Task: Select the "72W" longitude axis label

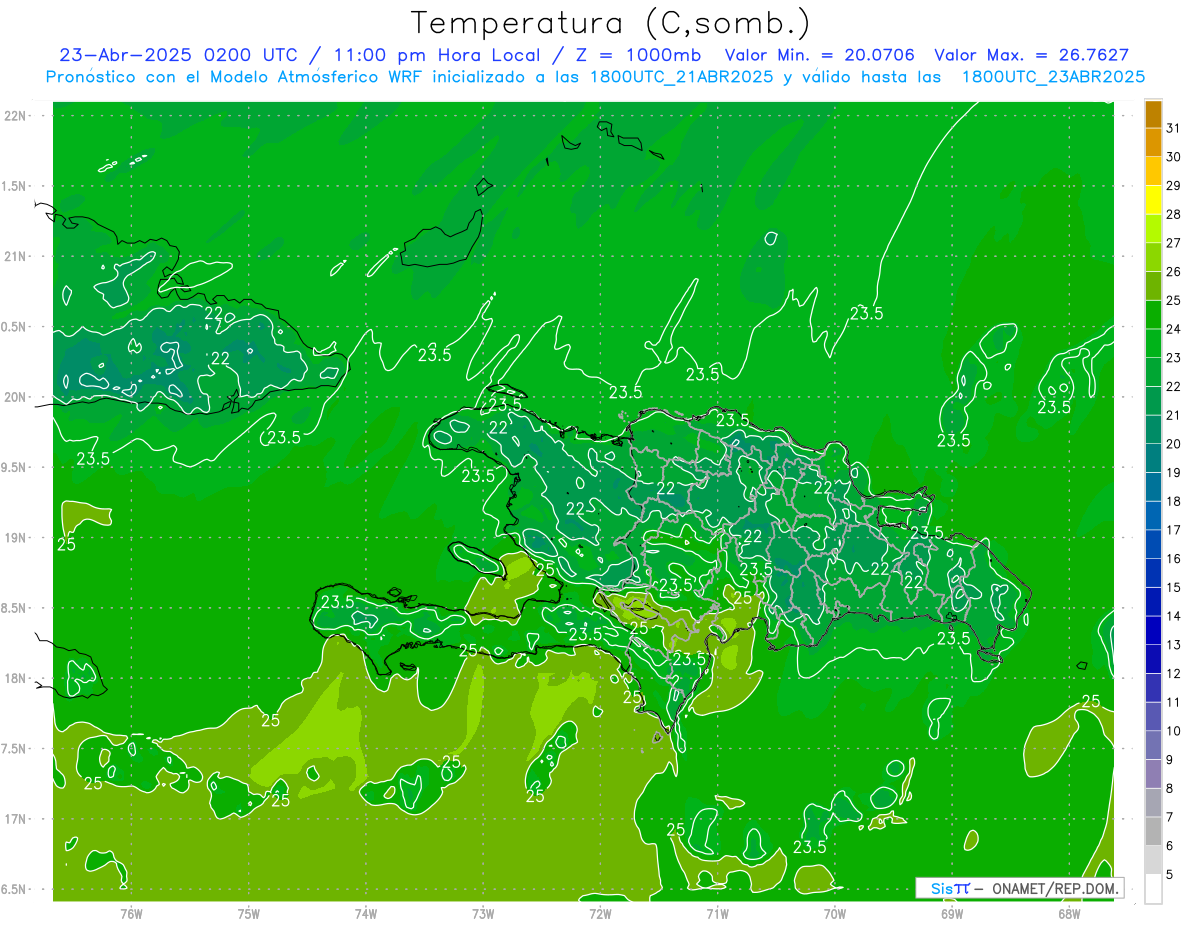Action: coord(600,913)
